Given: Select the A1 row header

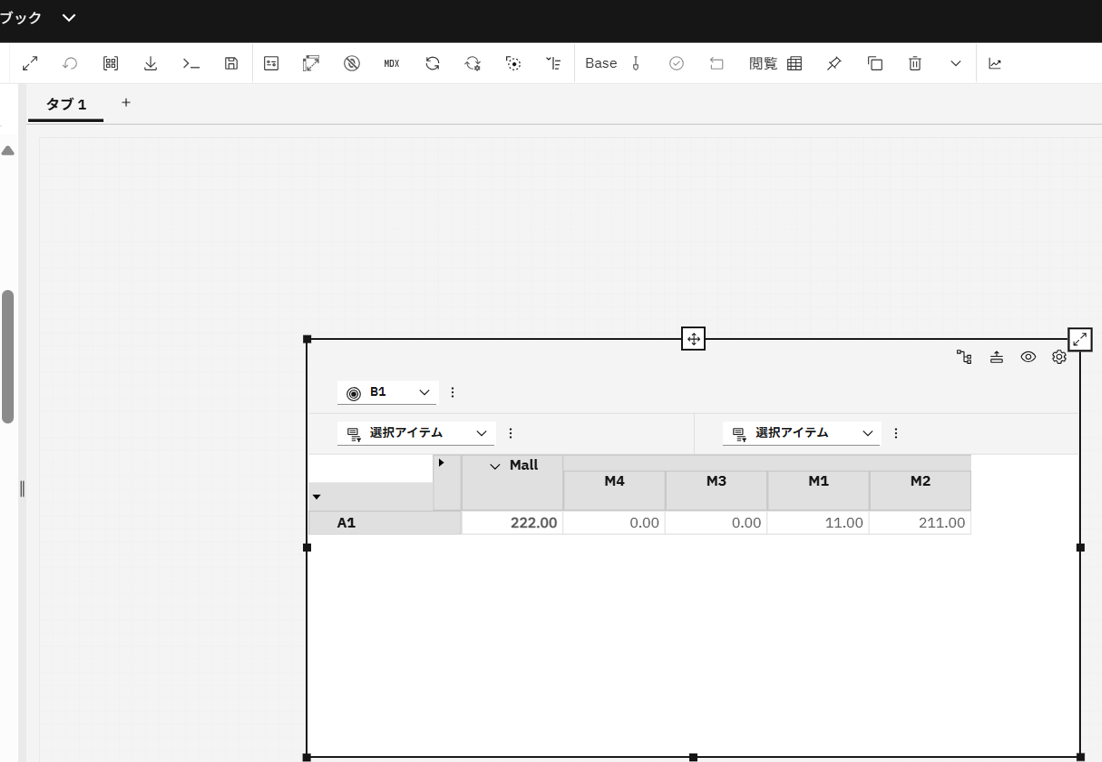Looking at the screenshot, I should click(x=385, y=522).
